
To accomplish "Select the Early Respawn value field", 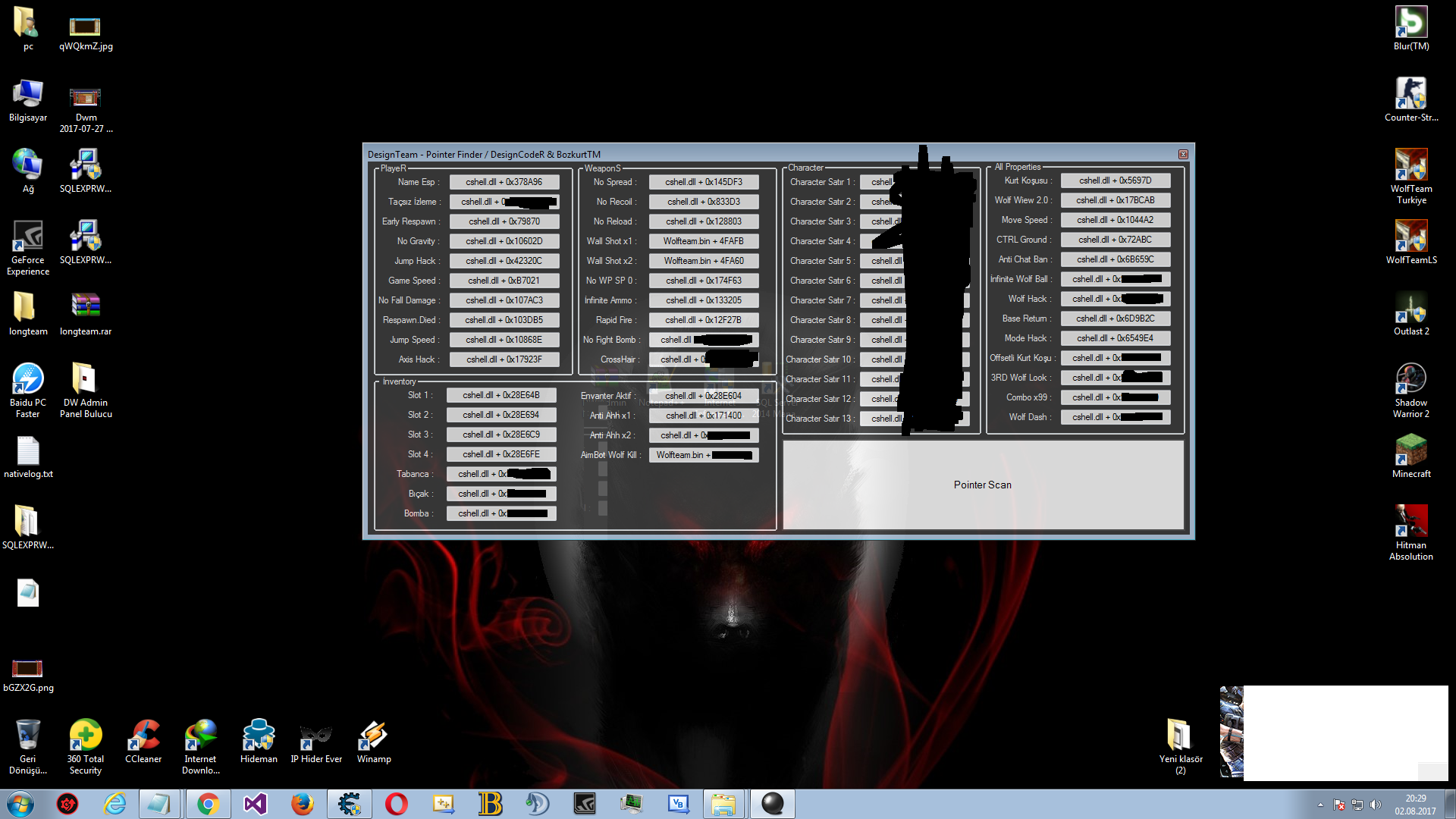I will pyautogui.click(x=504, y=221).
